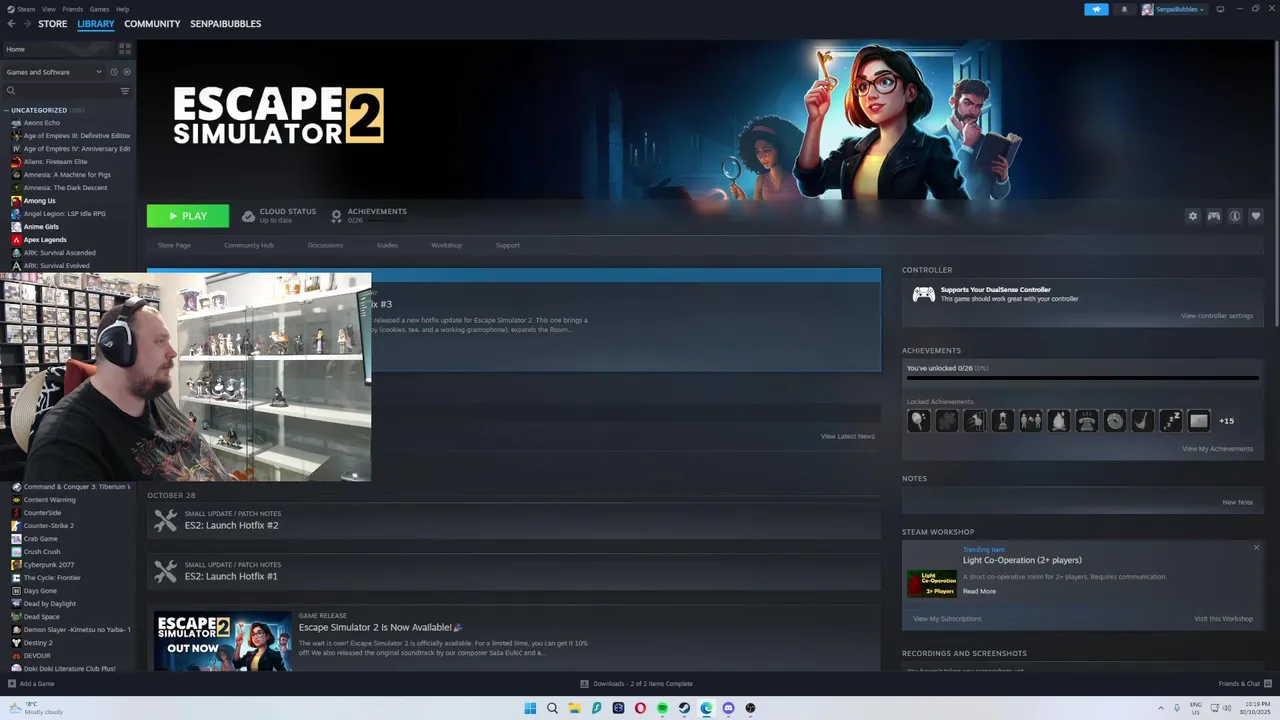Toggle sort by recent clock icon
1280x720 pixels.
114,72
